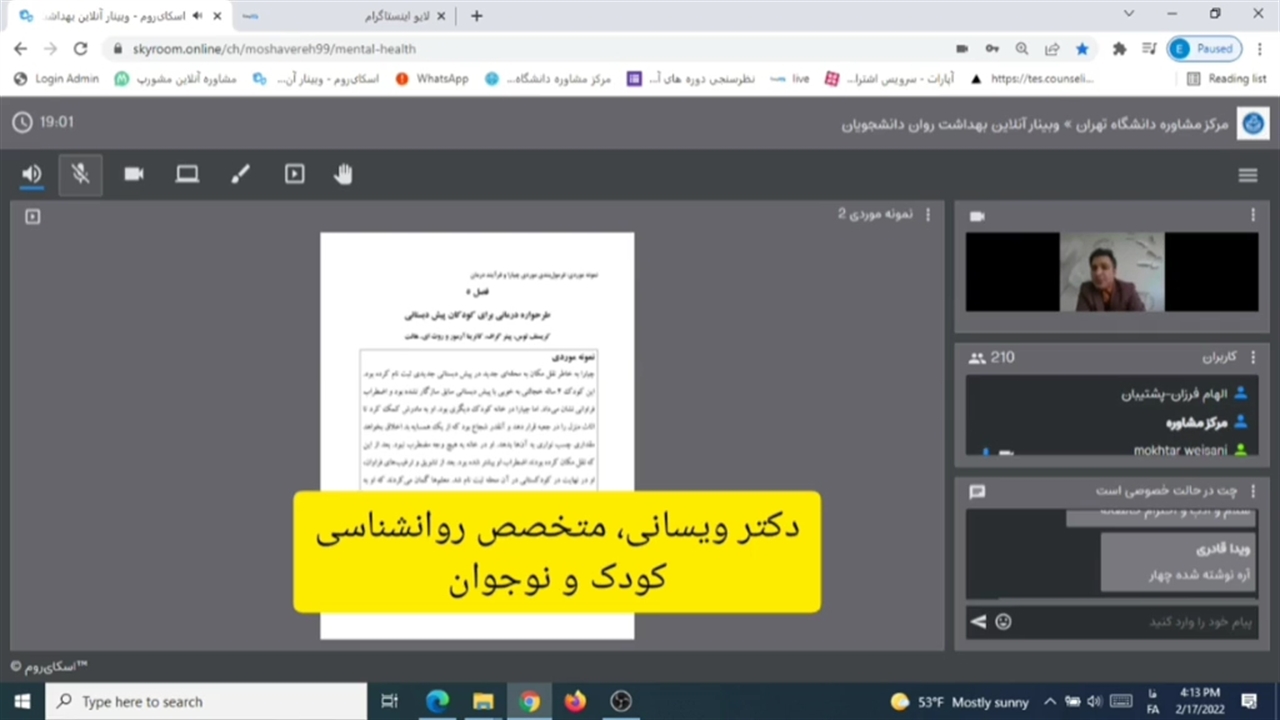Screen dimensions: 1280x720
Task: Toggle the speaker sound icon
Action: click(x=32, y=175)
